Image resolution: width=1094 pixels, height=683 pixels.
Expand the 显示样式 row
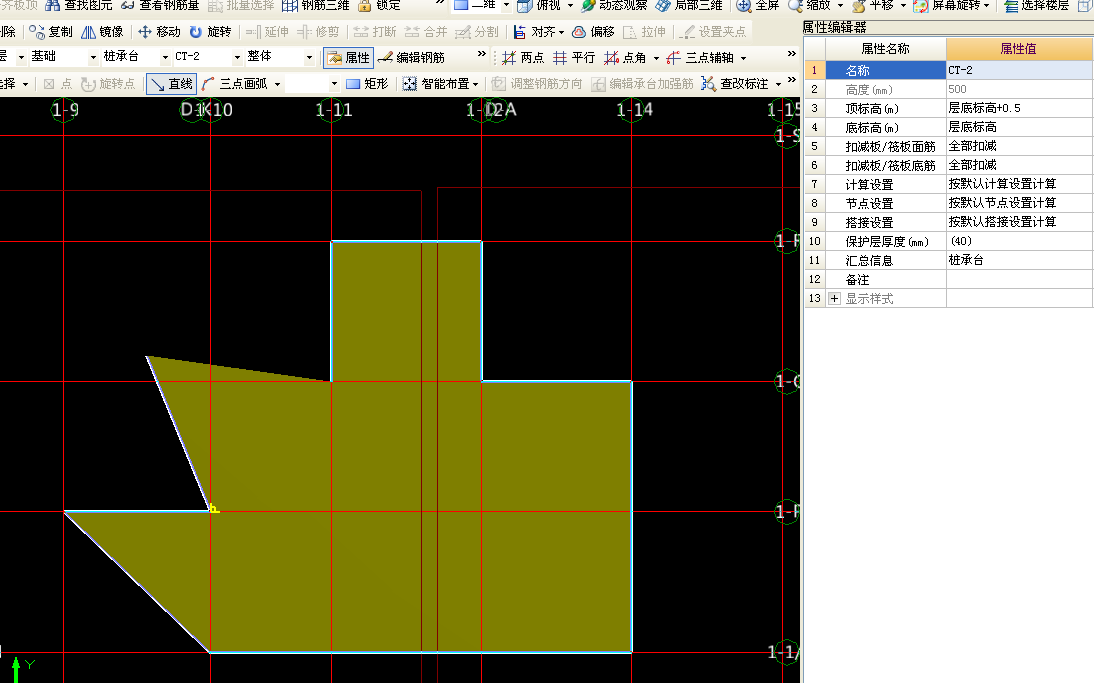point(834,299)
